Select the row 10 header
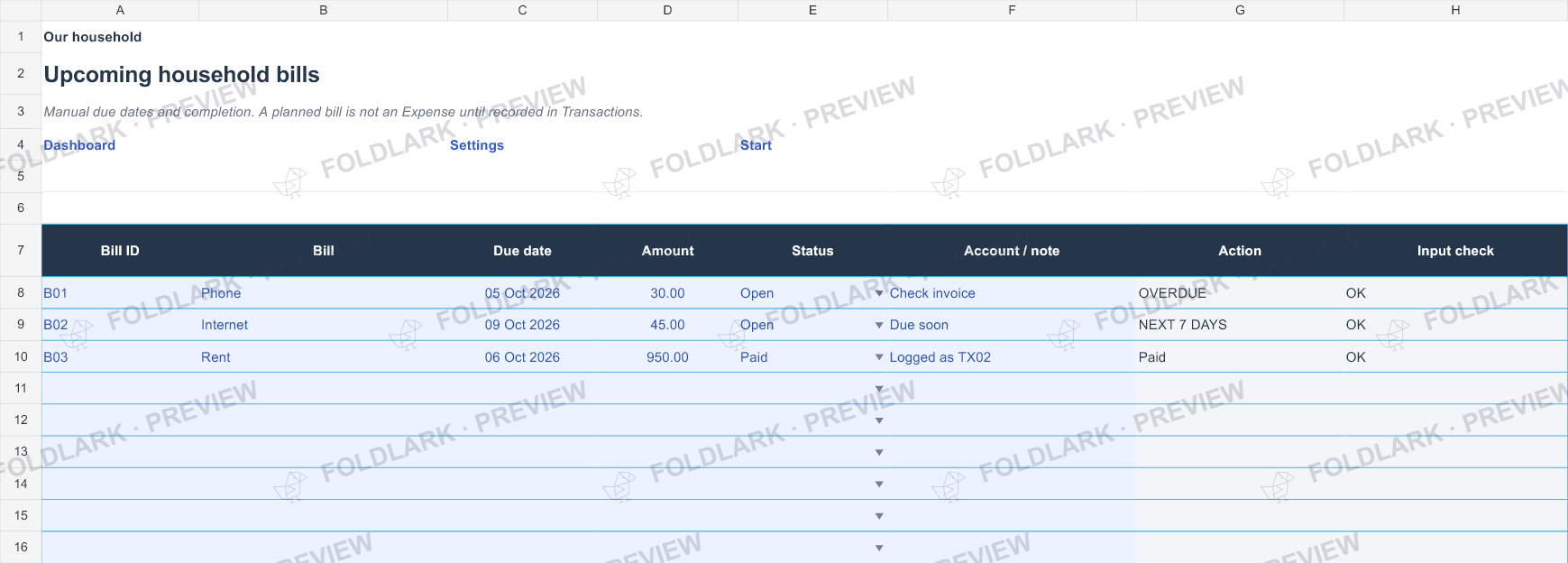 click(21, 356)
